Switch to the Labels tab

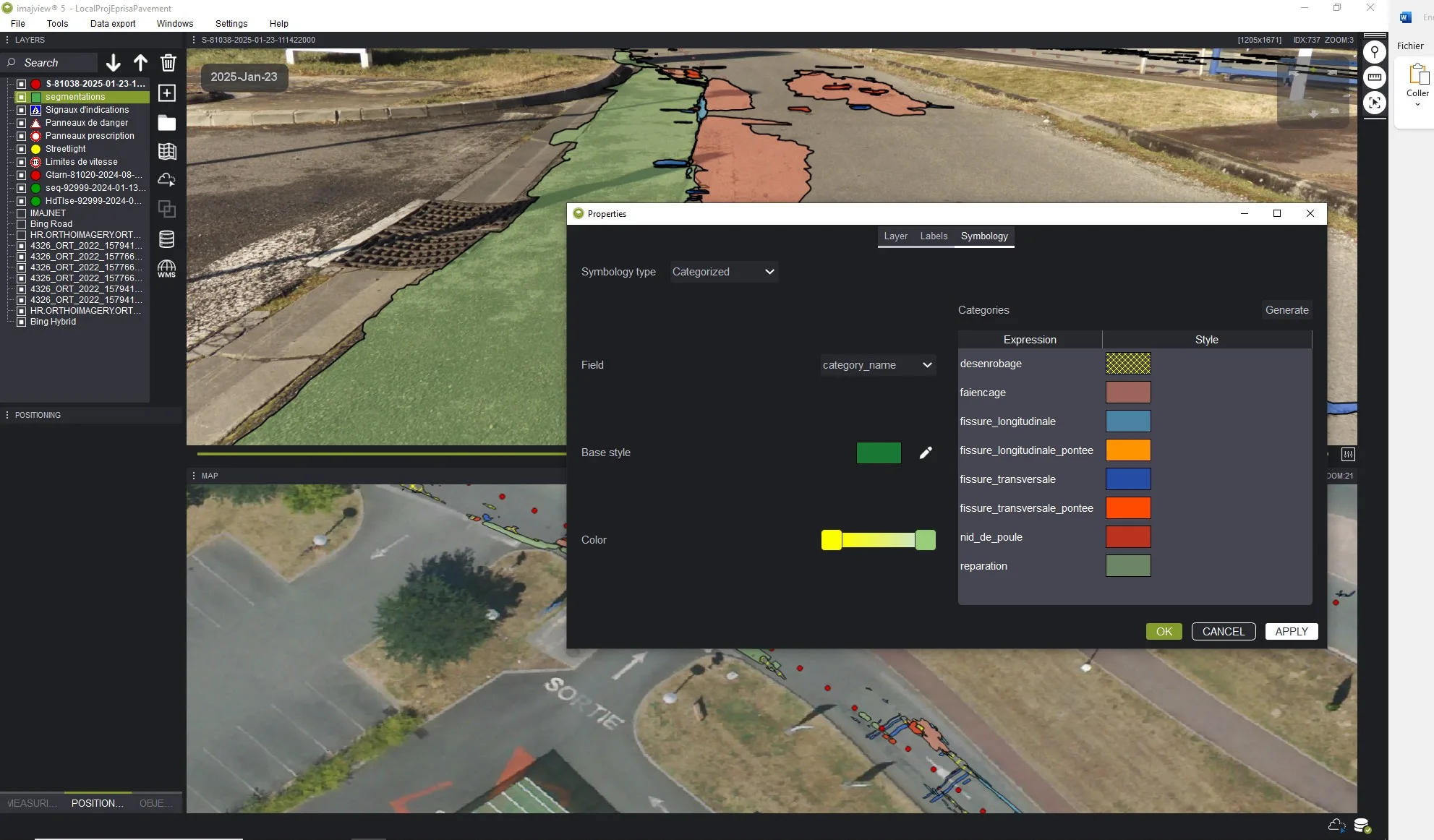tap(934, 236)
